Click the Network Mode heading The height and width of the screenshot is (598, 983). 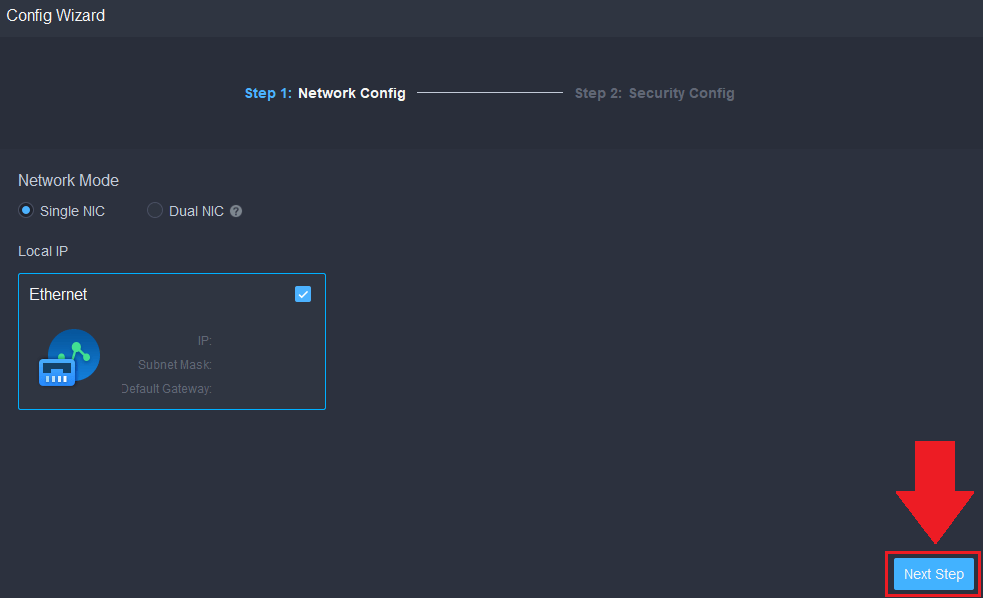click(68, 181)
